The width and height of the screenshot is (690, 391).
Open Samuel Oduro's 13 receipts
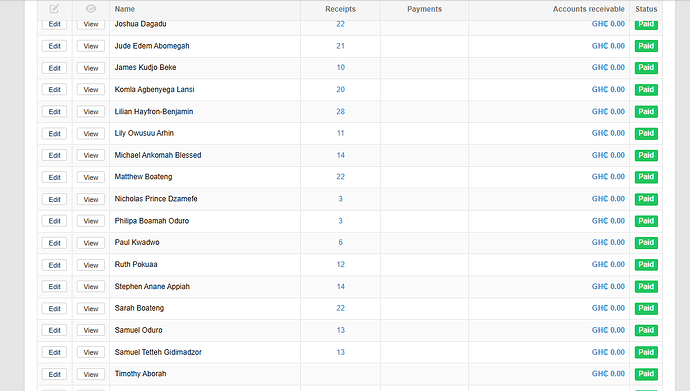pos(340,330)
